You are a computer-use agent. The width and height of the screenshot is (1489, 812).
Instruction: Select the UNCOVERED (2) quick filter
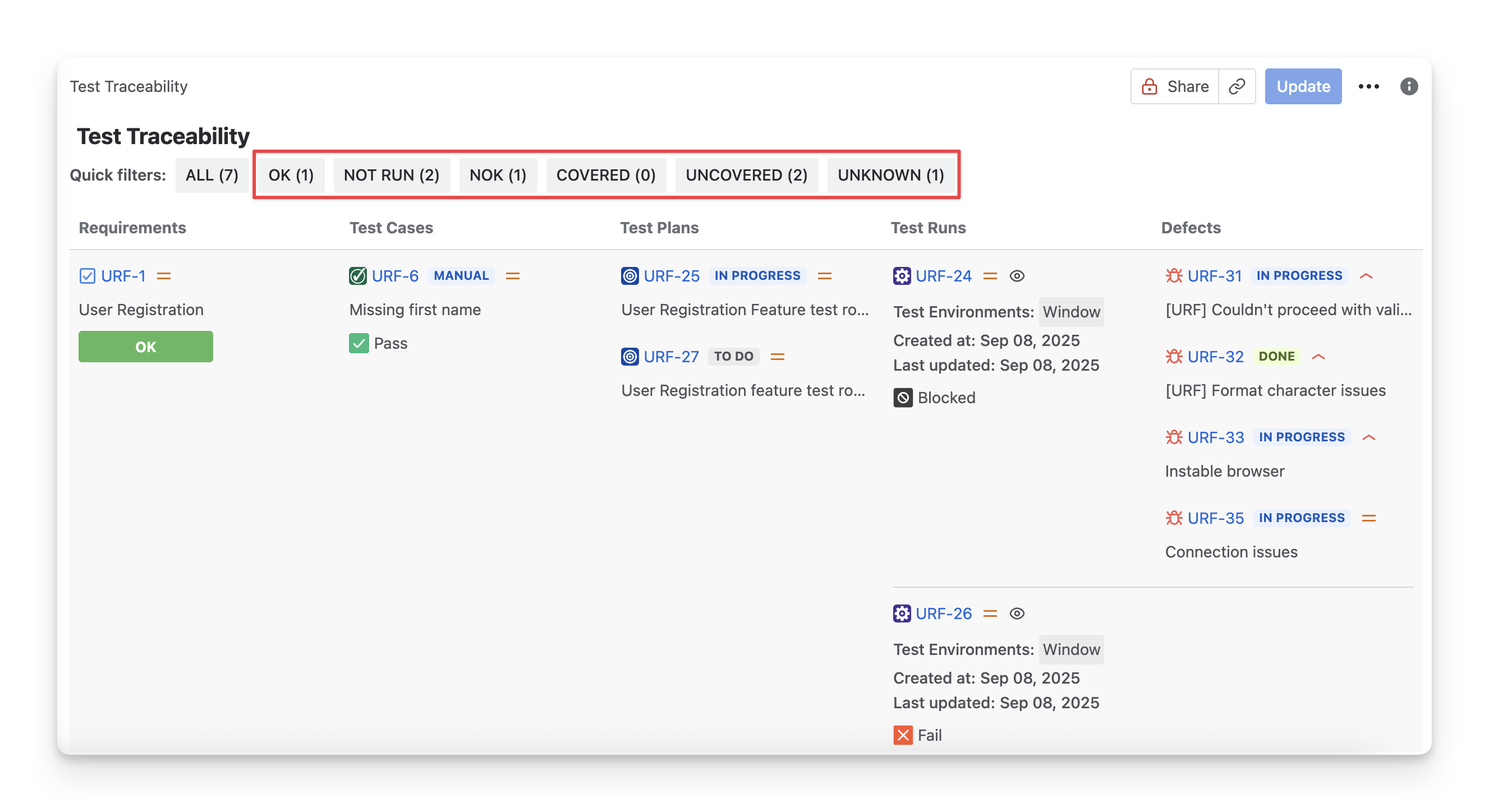[746, 175]
